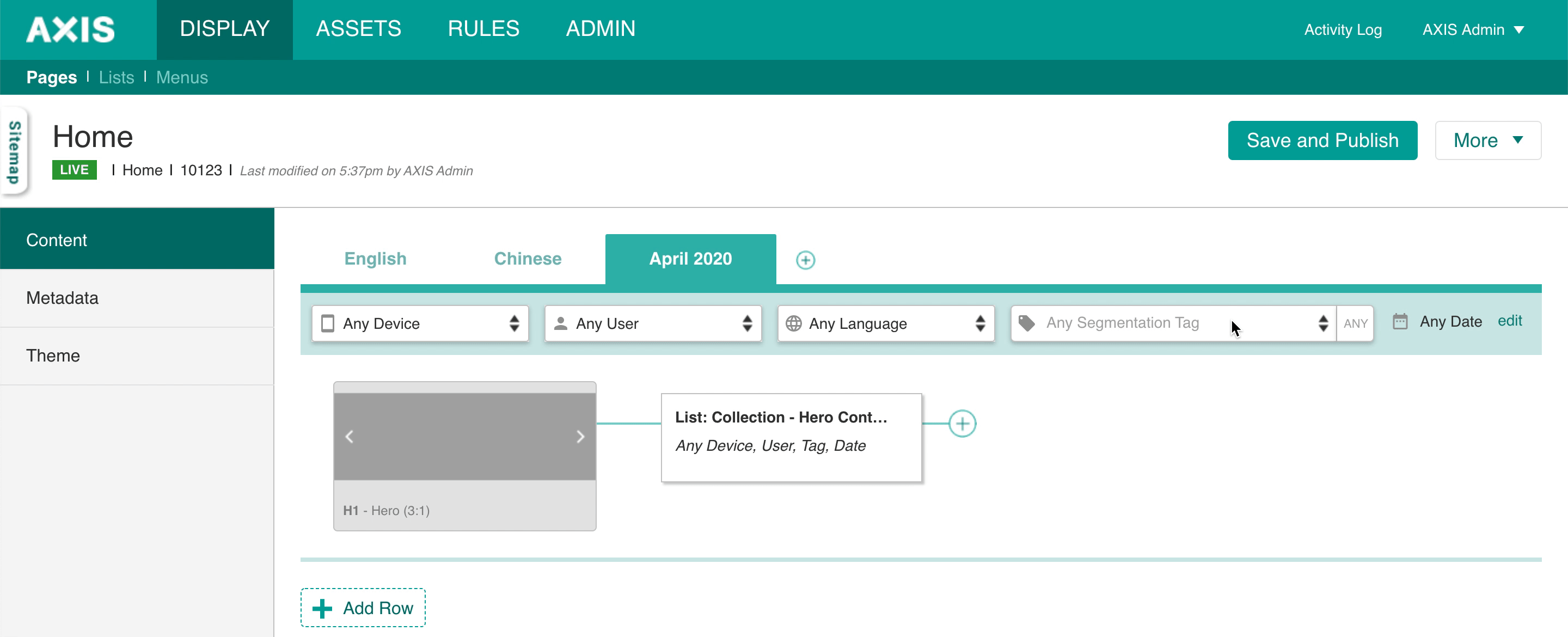Image resolution: width=1568 pixels, height=637 pixels.
Task: Expand the Sitemap side tab
Action: click(x=14, y=152)
